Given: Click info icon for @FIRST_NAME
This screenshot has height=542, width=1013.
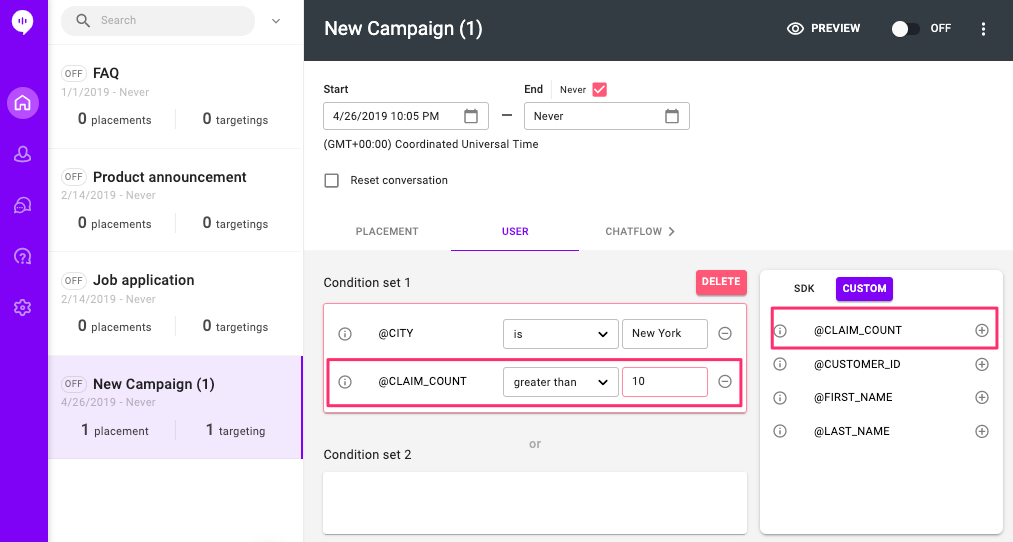Looking at the screenshot, I should click(x=780, y=397).
